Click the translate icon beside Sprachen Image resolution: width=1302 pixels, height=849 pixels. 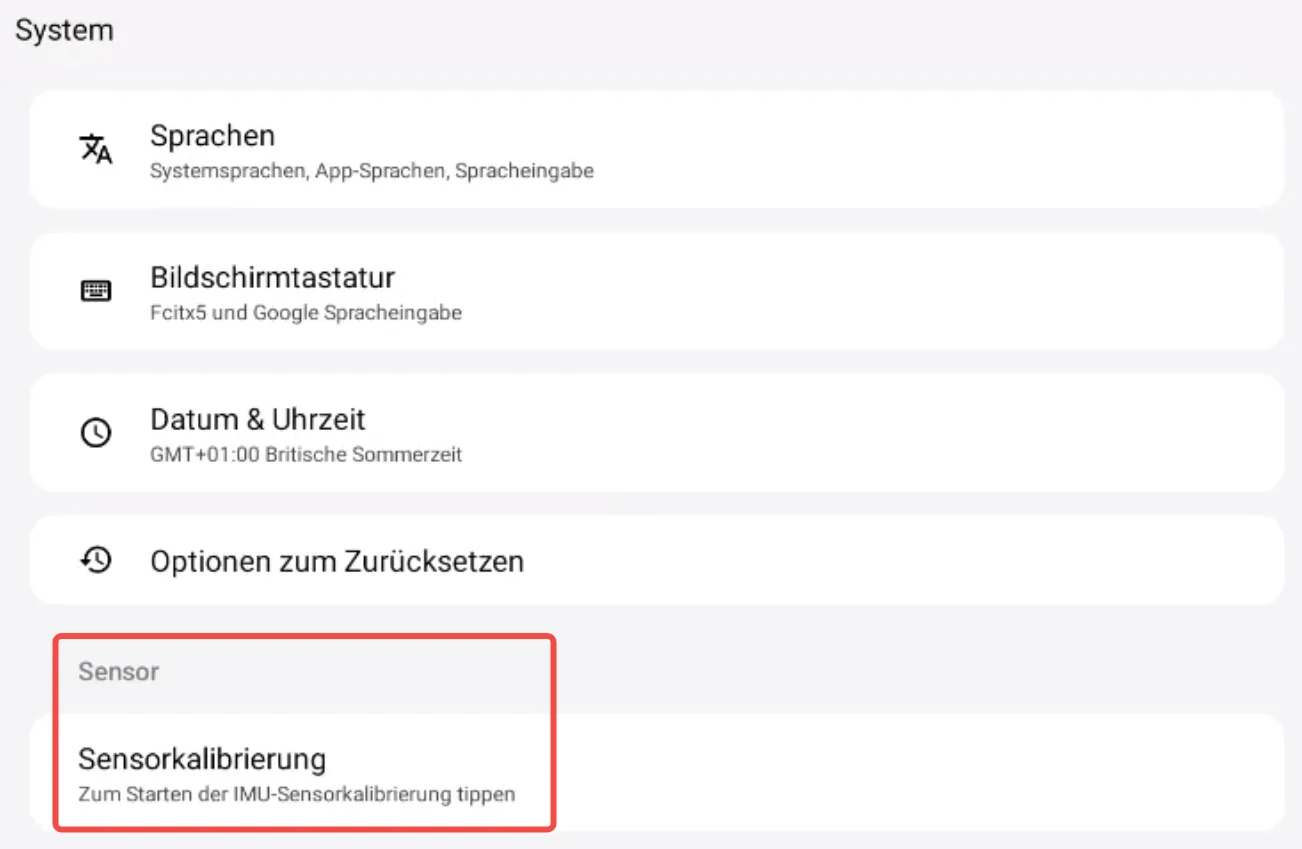[96, 149]
